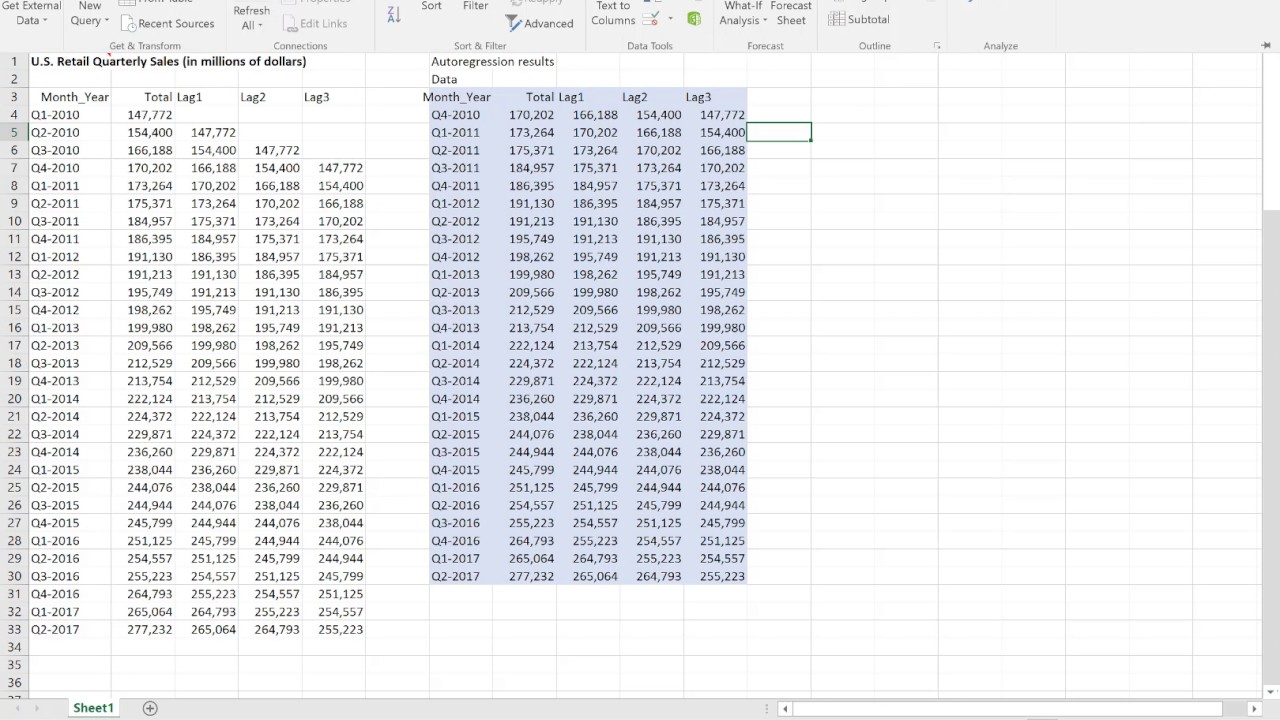Select the U.S. Retail Quarterly Sales title cell
This screenshot has width=1280, height=720.
pos(168,61)
